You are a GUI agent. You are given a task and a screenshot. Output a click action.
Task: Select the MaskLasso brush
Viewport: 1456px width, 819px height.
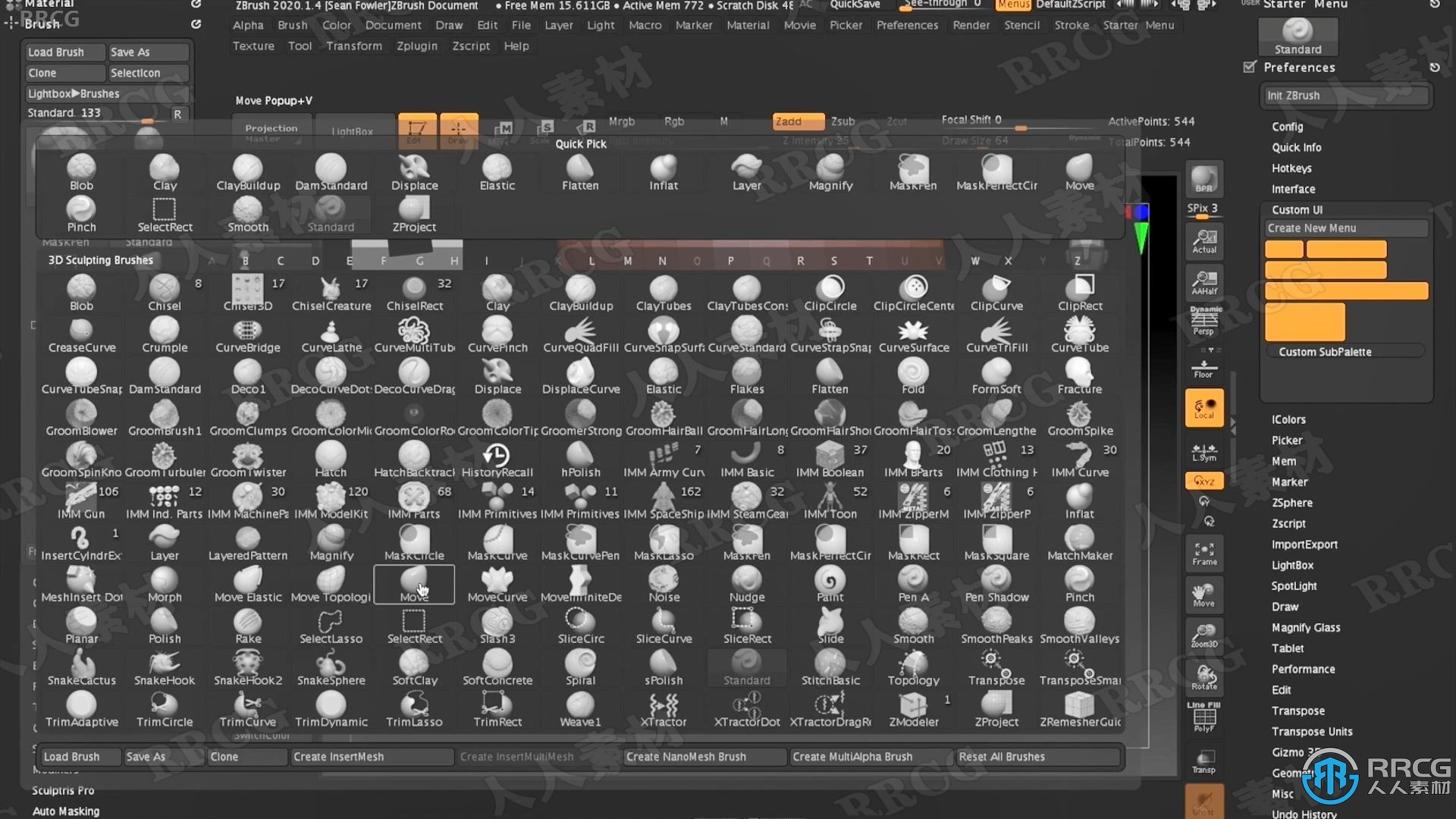pyautogui.click(x=664, y=543)
